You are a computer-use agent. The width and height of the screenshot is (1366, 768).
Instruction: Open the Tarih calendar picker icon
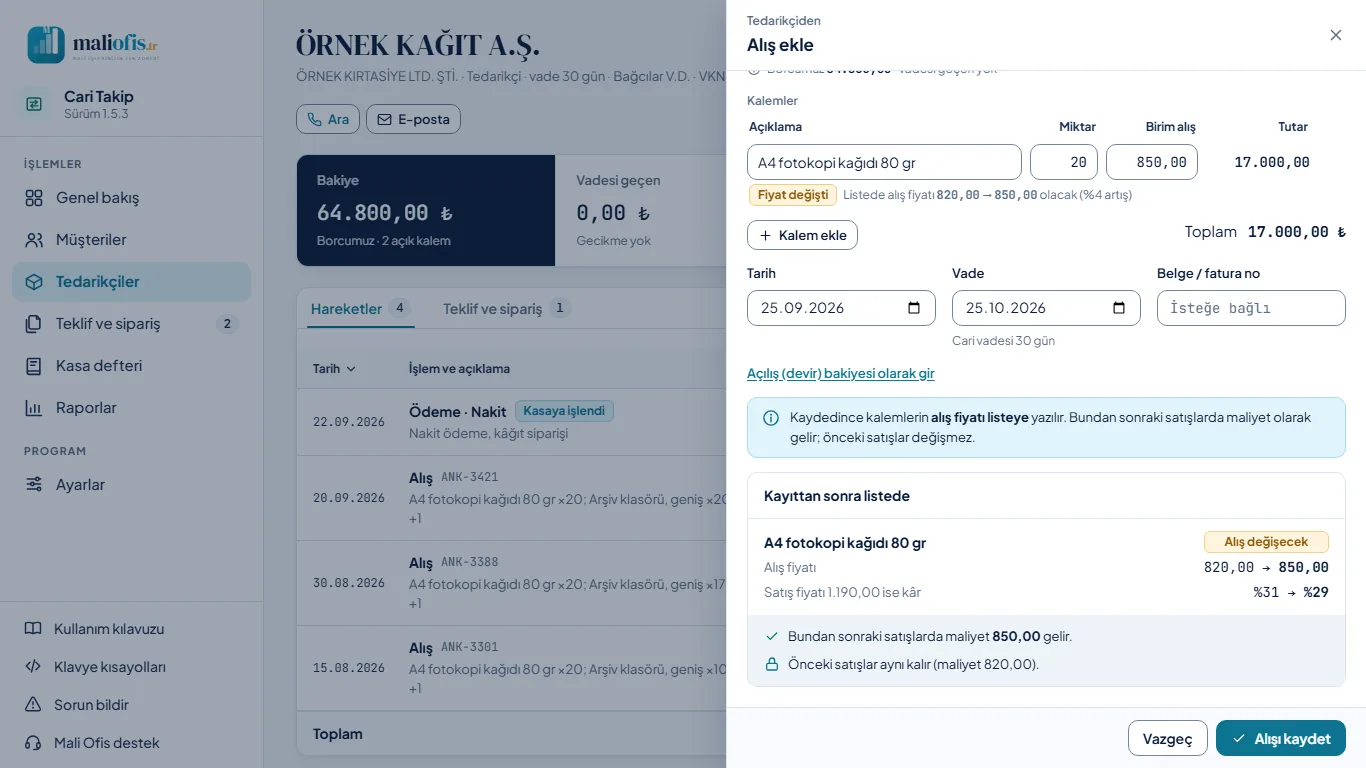914,308
